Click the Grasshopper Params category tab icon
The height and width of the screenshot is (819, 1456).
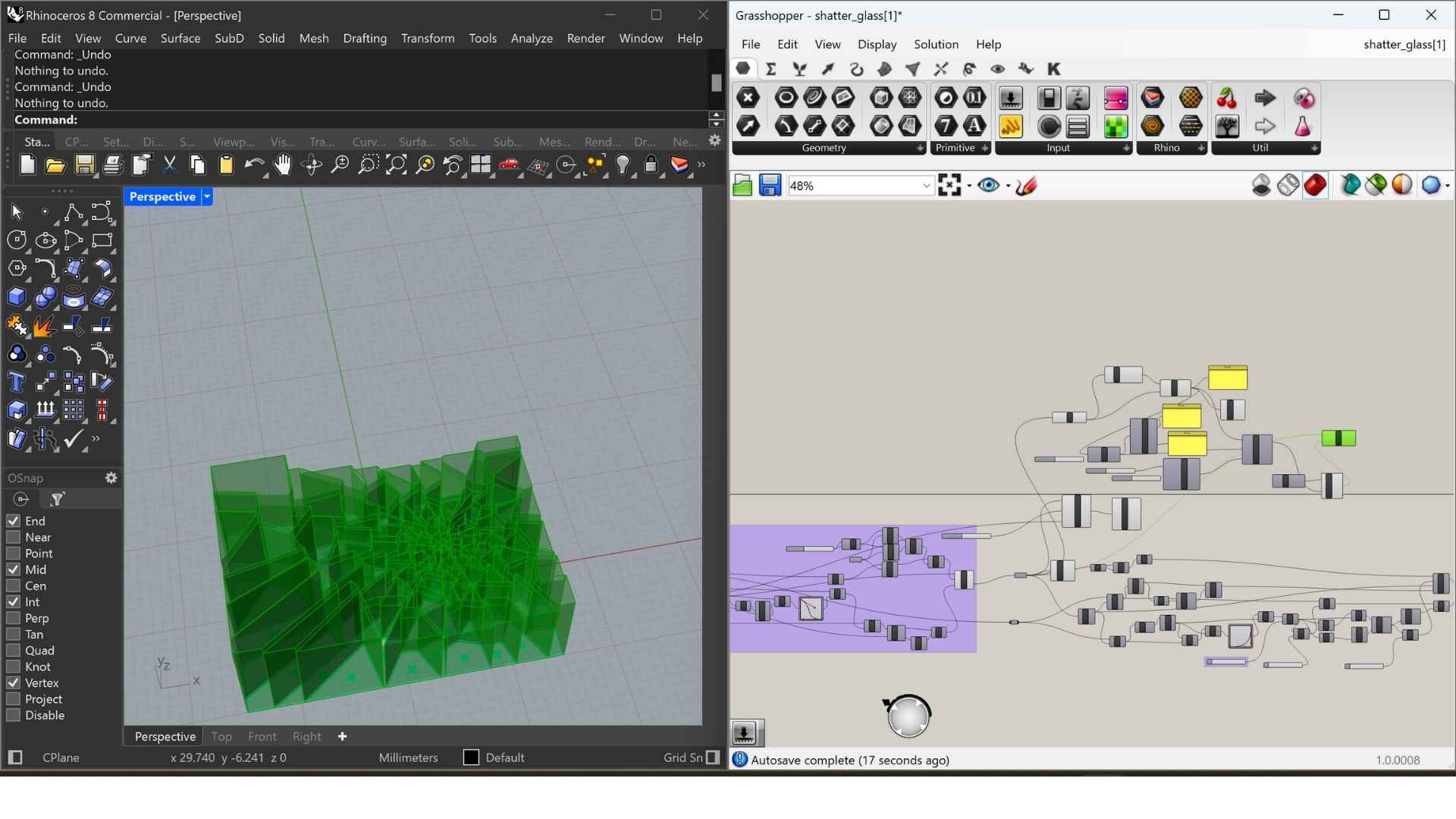pos(743,69)
